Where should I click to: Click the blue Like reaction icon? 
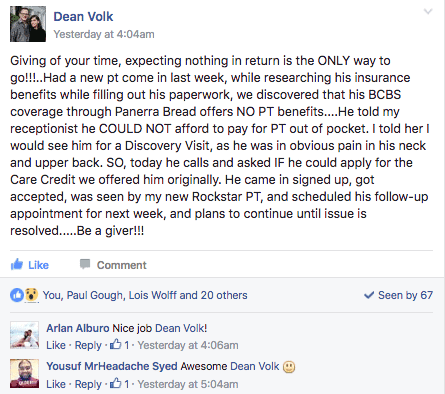(x=17, y=295)
